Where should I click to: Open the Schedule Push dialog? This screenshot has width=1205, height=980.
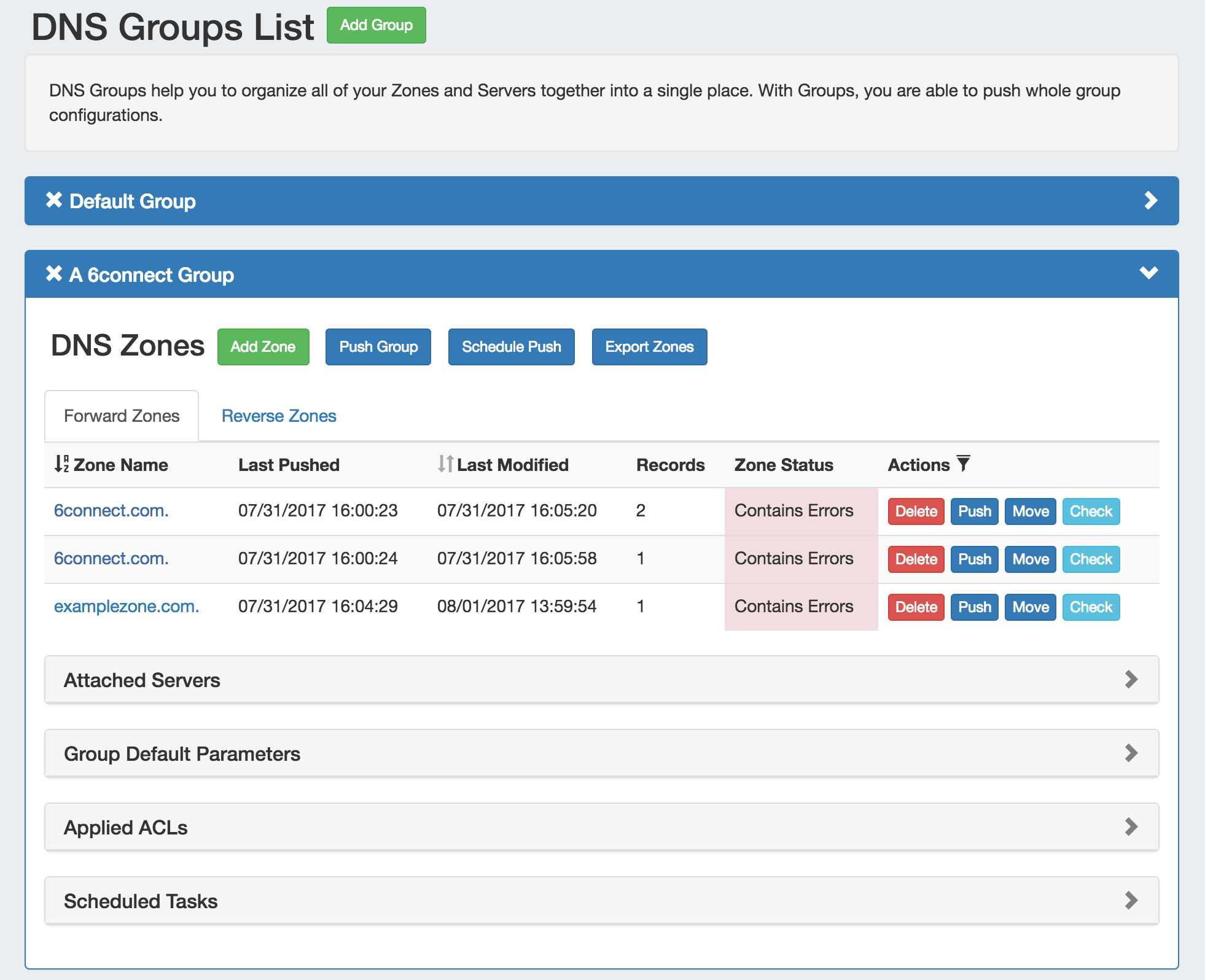[x=511, y=347]
